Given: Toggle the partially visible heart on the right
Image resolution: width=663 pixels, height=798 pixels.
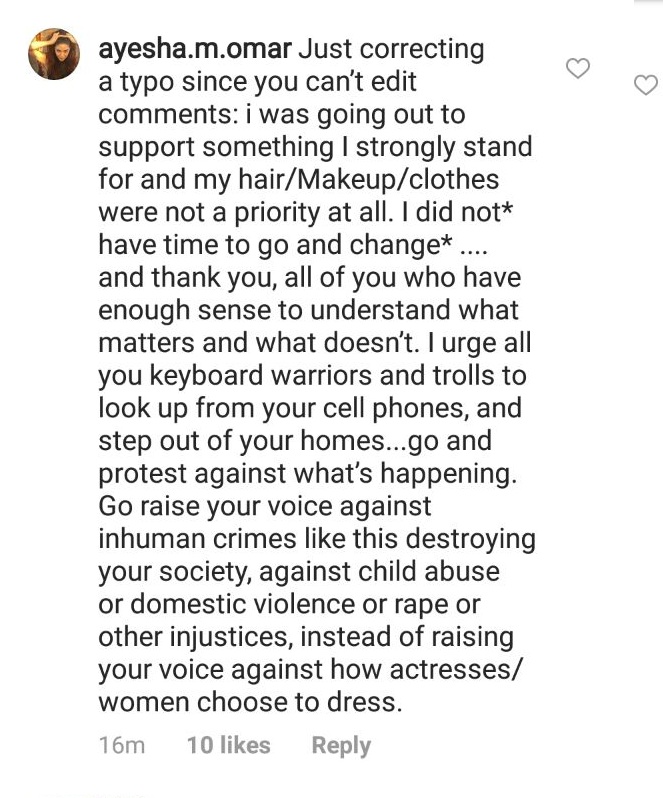Looking at the screenshot, I should (646, 84).
